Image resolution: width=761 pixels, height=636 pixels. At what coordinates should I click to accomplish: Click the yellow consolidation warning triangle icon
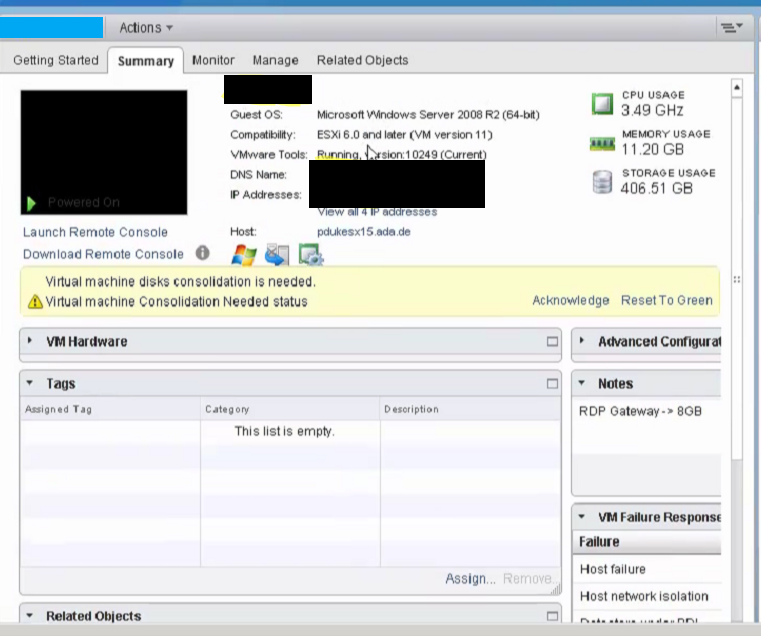click(35, 301)
